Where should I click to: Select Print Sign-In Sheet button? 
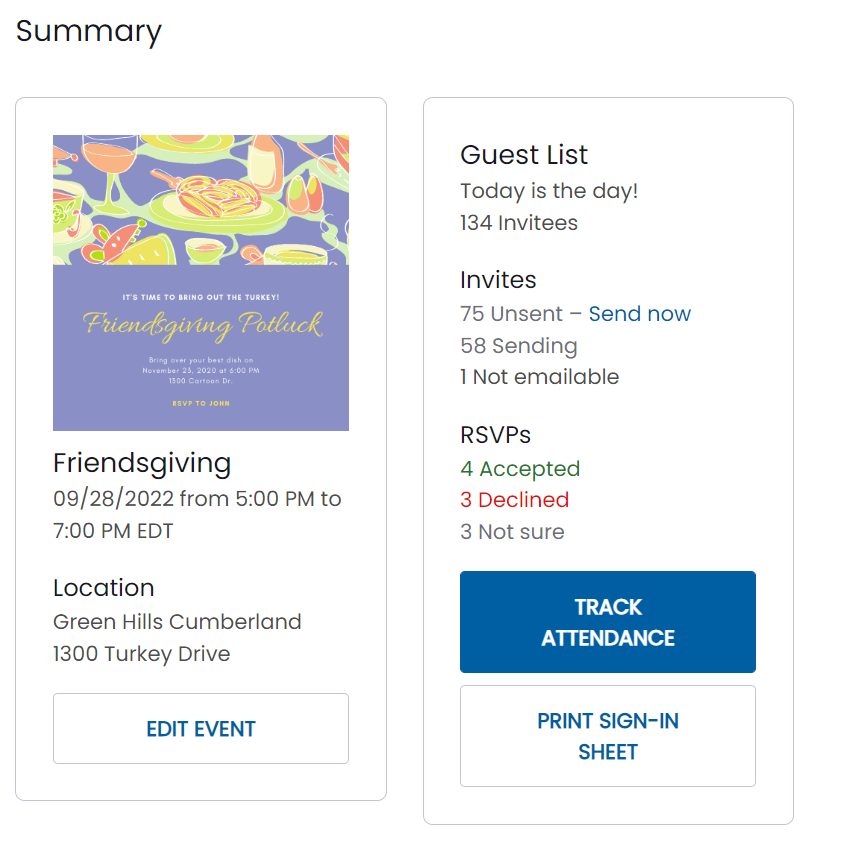click(608, 736)
